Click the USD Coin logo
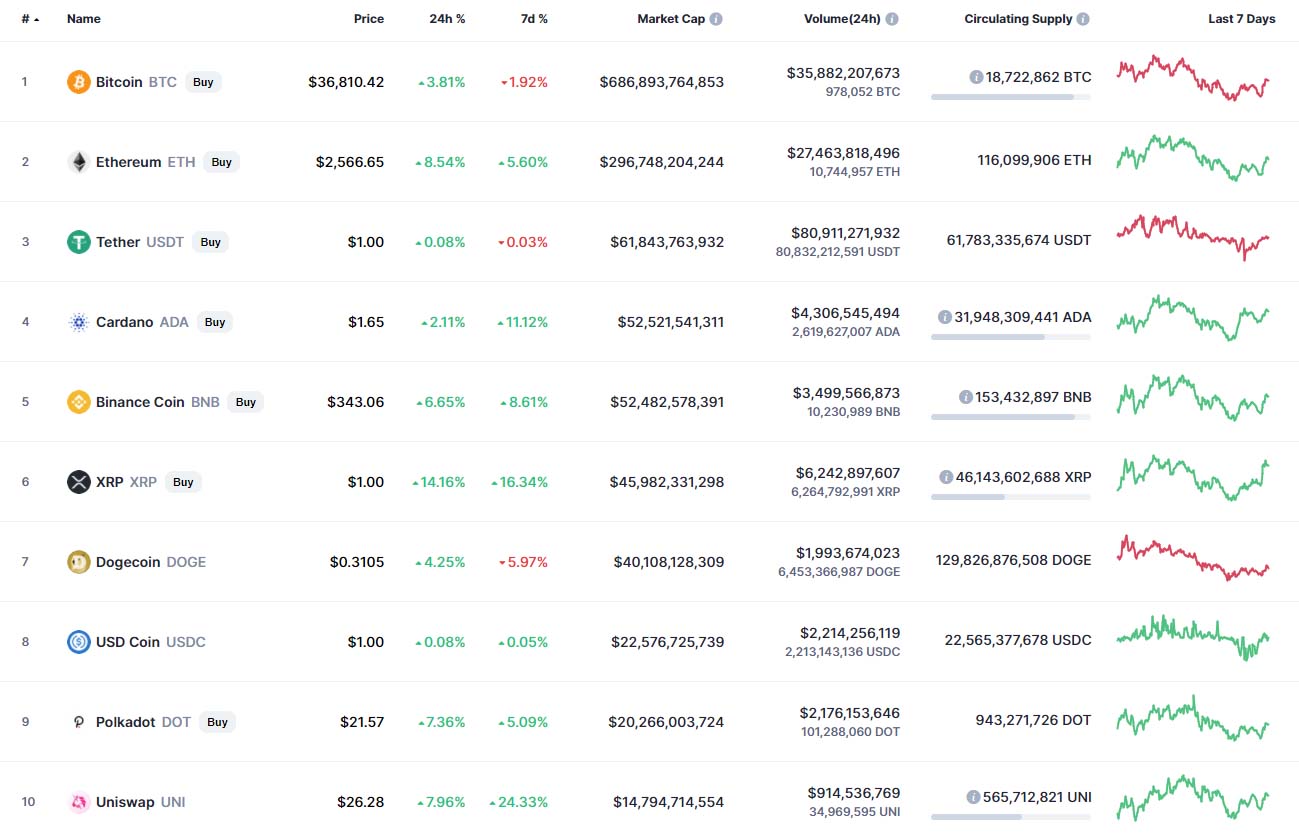The image size is (1299, 833). tap(78, 642)
